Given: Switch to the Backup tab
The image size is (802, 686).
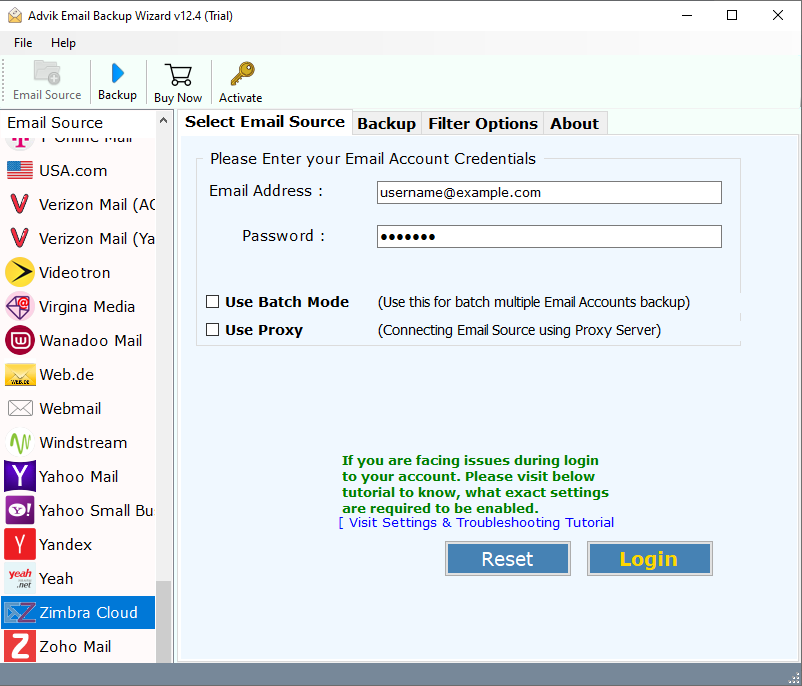Looking at the screenshot, I should pos(387,123).
